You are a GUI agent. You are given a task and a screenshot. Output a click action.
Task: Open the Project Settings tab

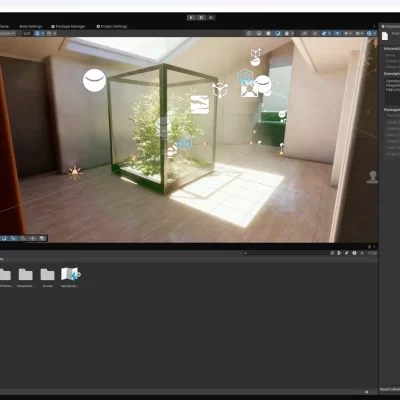click(x=112, y=26)
